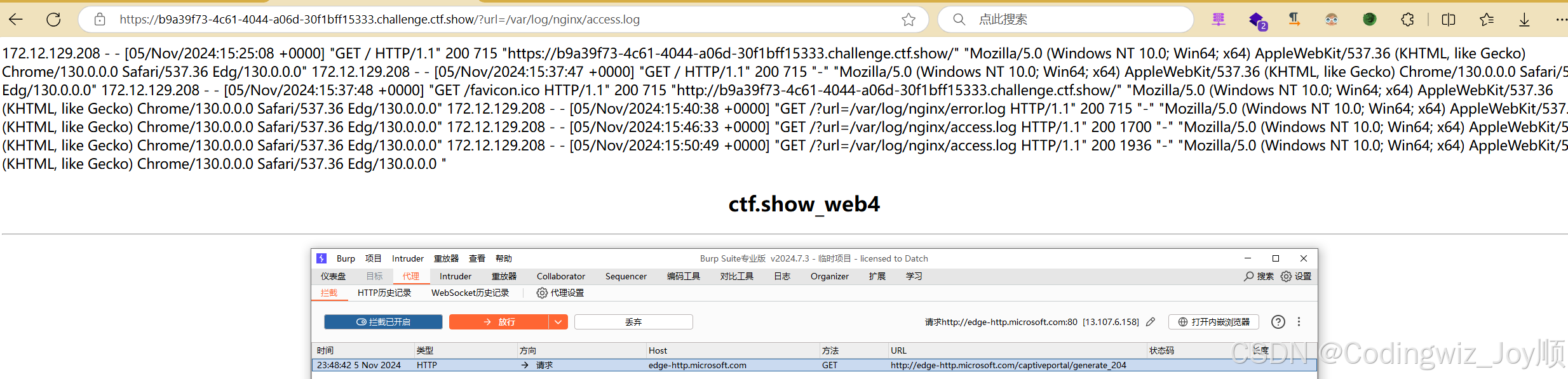Open the blue extension with badge 2

(x=1257, y=20)
